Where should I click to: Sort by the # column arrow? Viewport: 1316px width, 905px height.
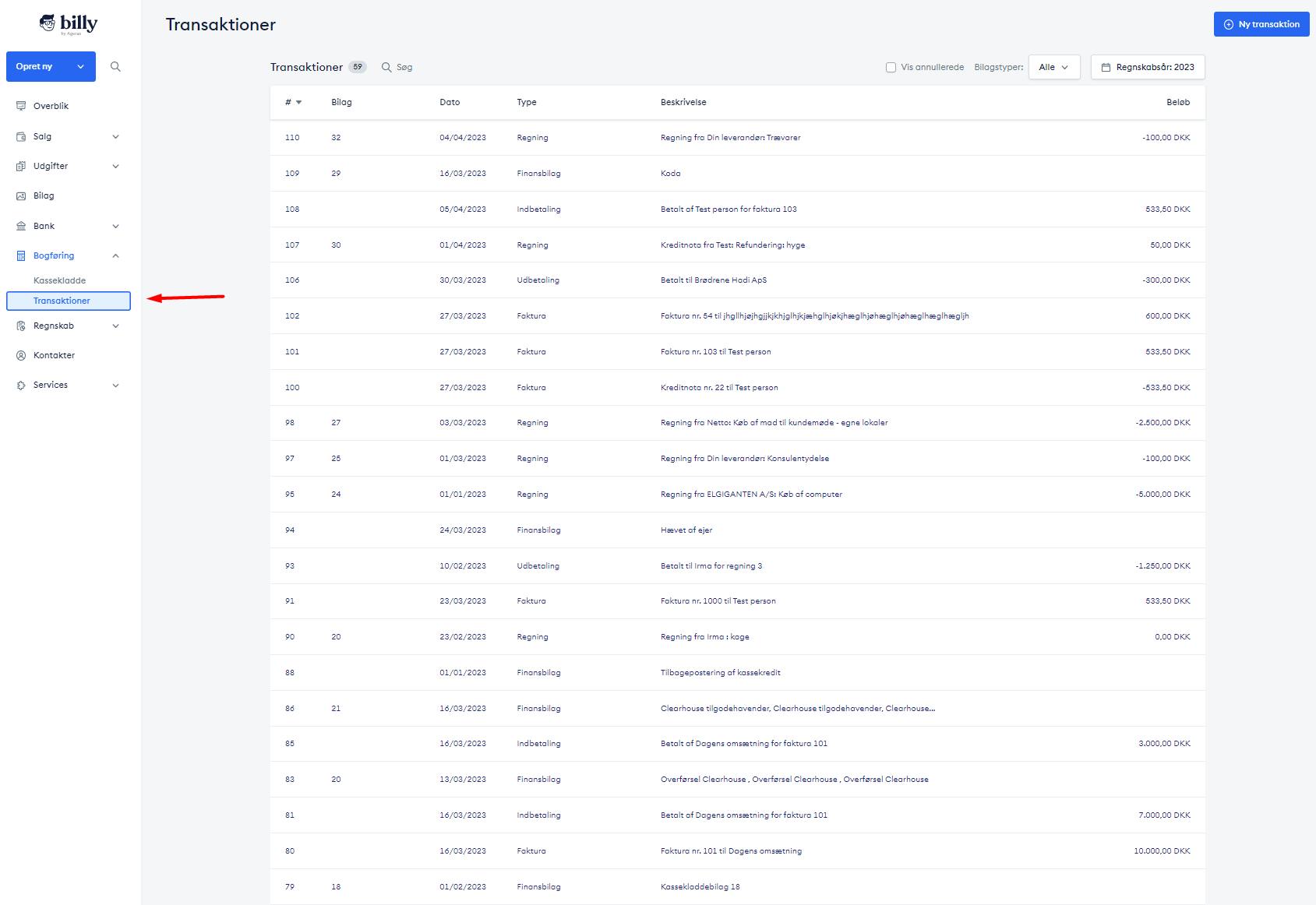298,102
